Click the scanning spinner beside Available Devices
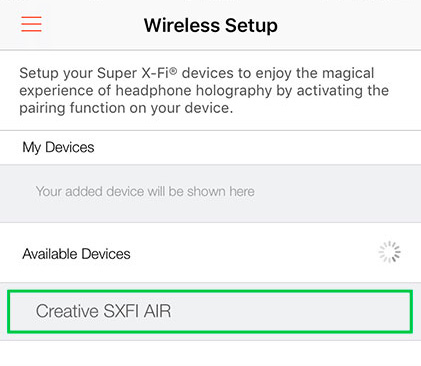This screenshot has height=366, width=421. pos(389,252)
